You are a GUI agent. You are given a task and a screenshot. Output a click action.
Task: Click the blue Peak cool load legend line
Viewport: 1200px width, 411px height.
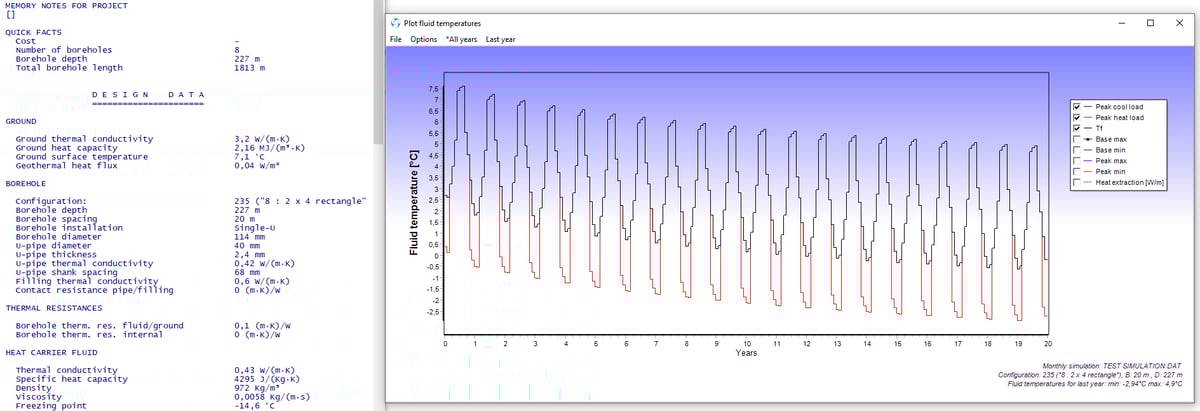[1088, 106]
